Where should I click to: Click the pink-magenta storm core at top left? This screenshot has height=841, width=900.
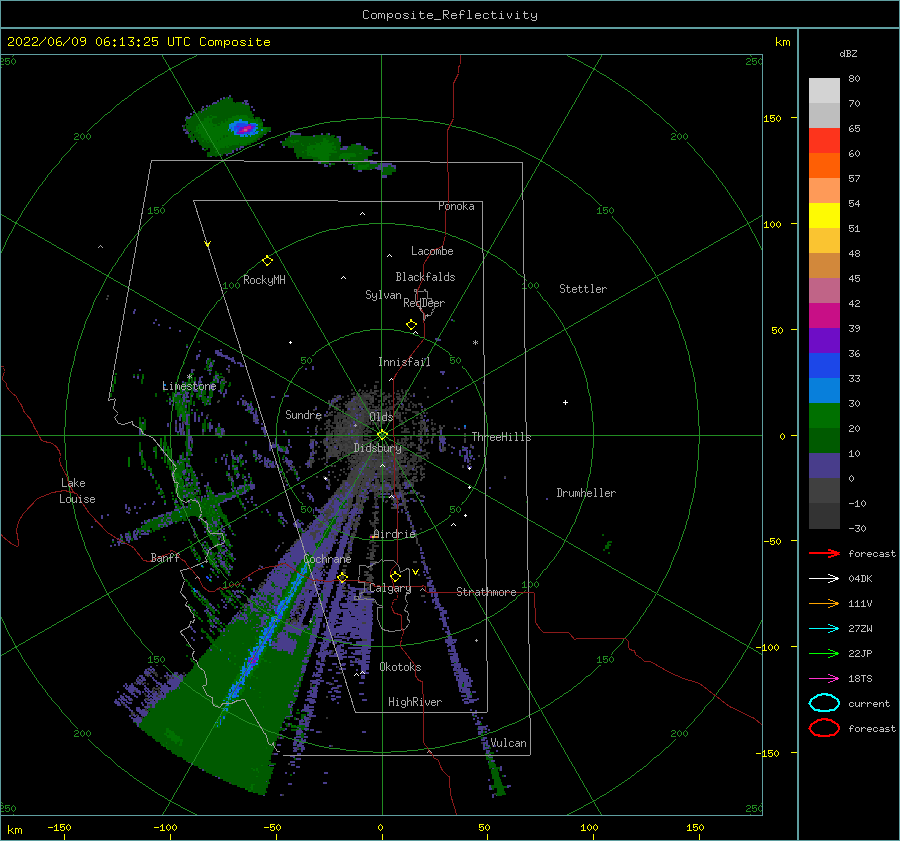tap(245, 129)
